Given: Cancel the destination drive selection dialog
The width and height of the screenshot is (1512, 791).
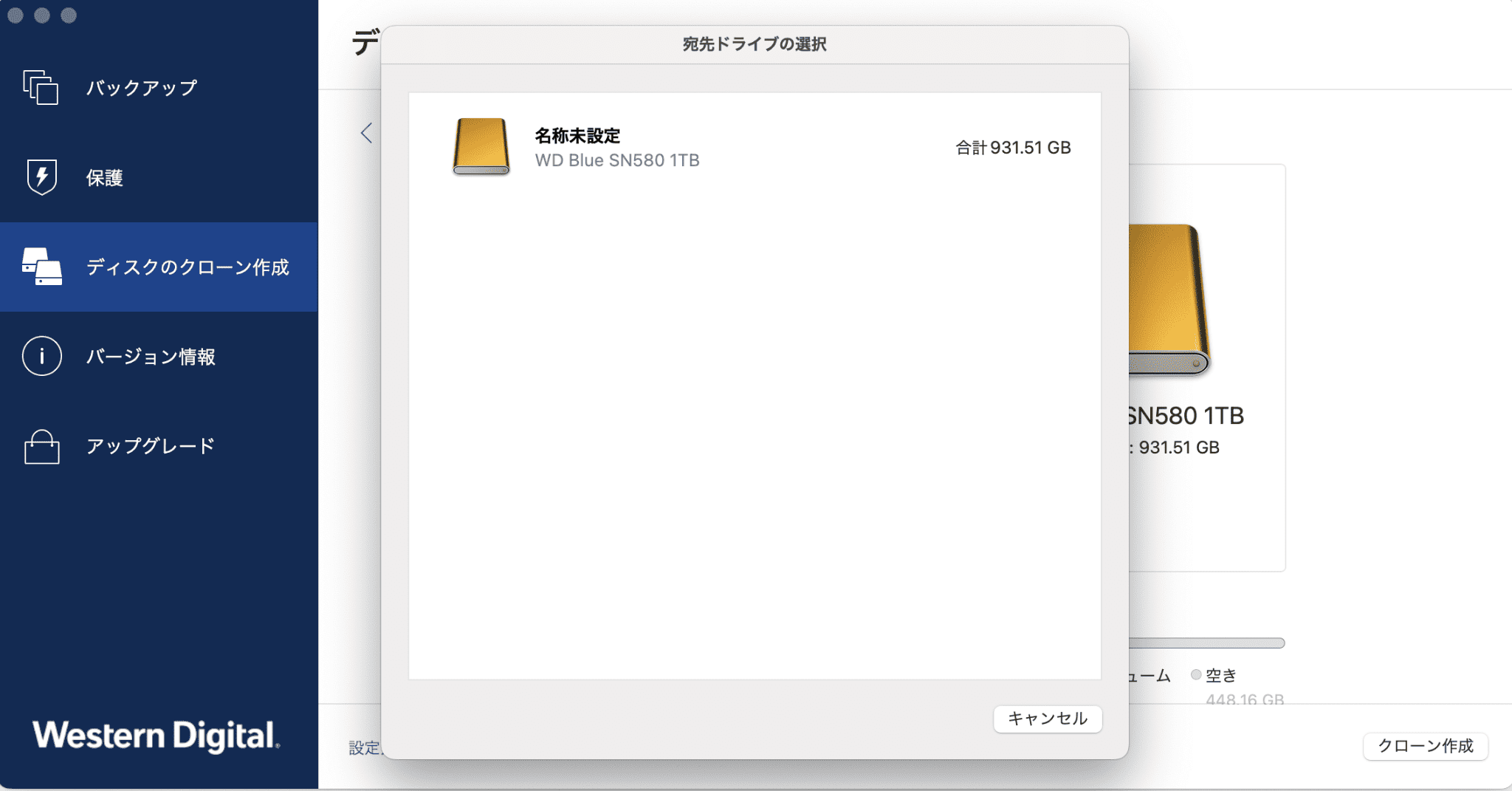Looking at the screenshot, I should click(1048, 719).
